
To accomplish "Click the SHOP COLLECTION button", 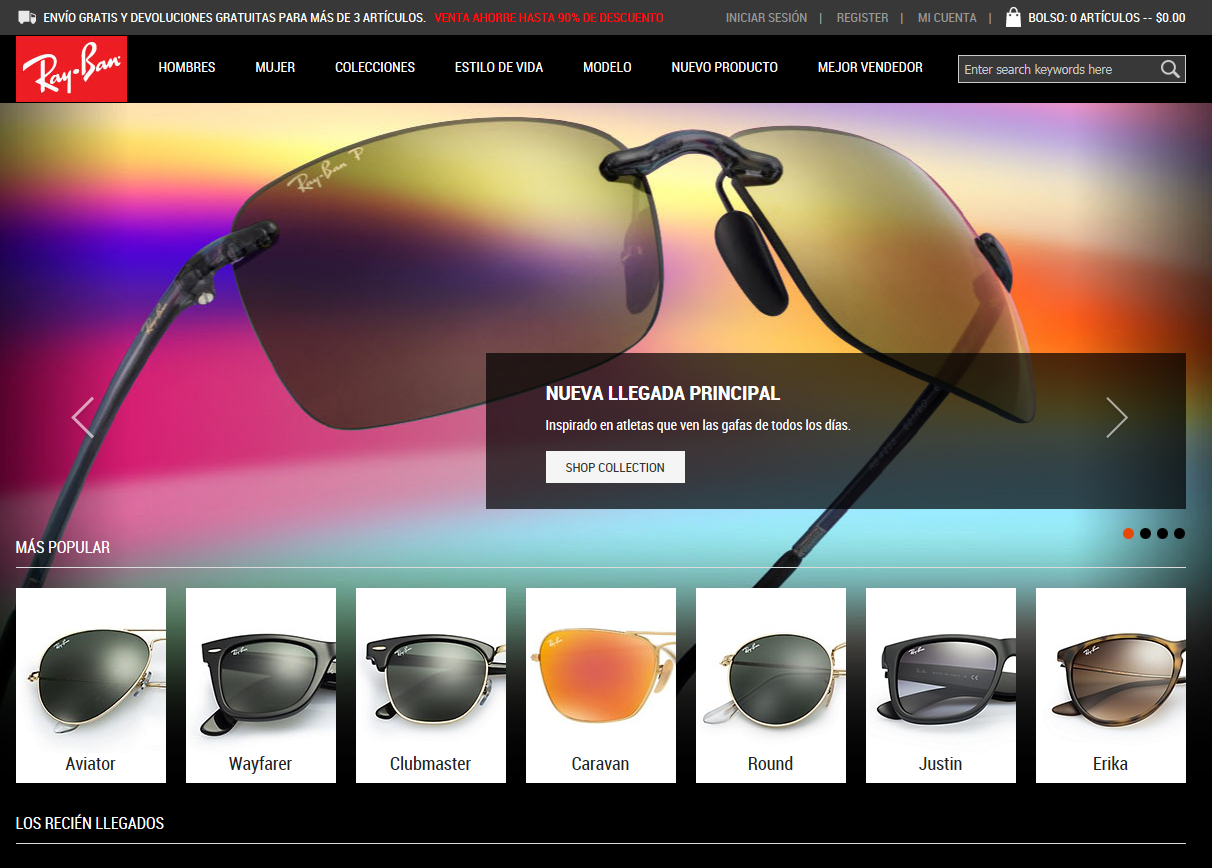I will 615,467.
